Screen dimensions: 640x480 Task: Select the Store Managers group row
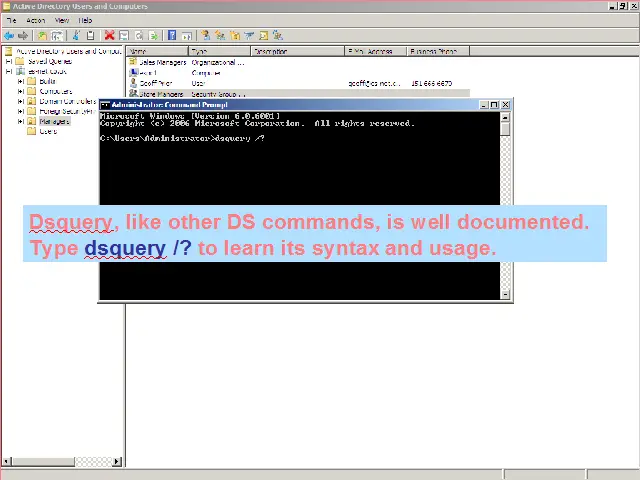298,94
